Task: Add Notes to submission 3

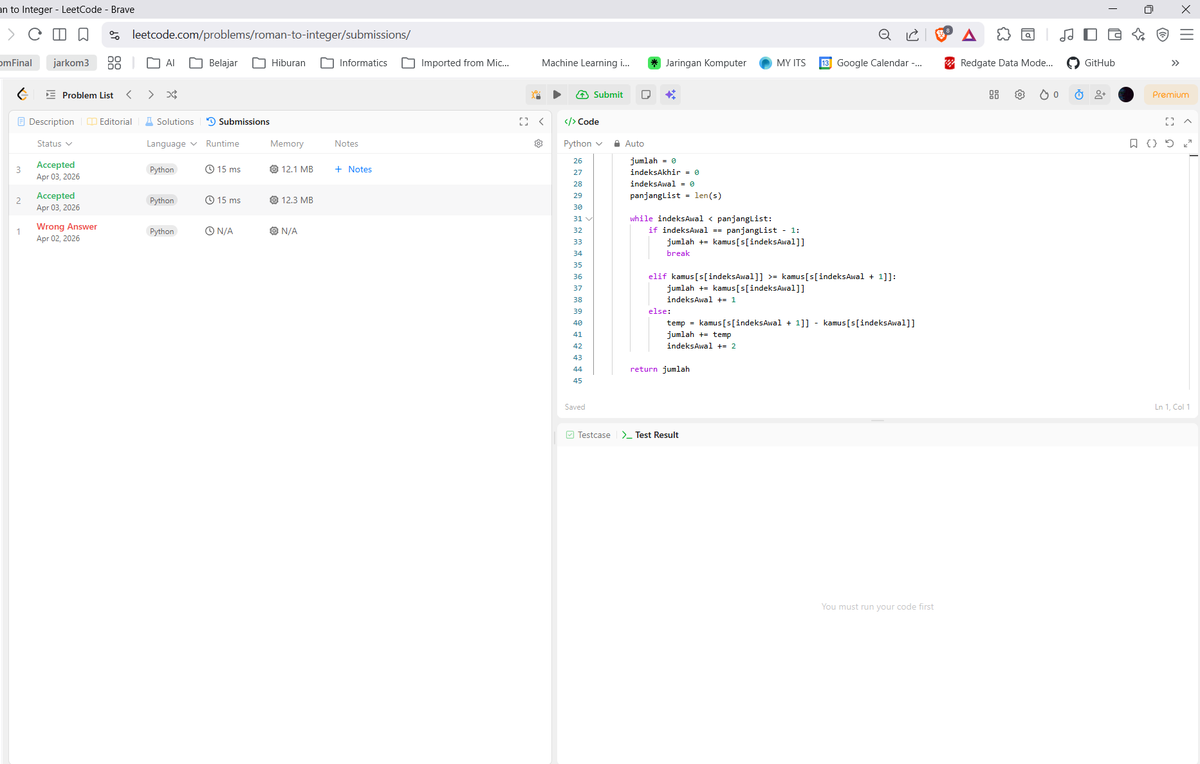Action: coord(353,170)
